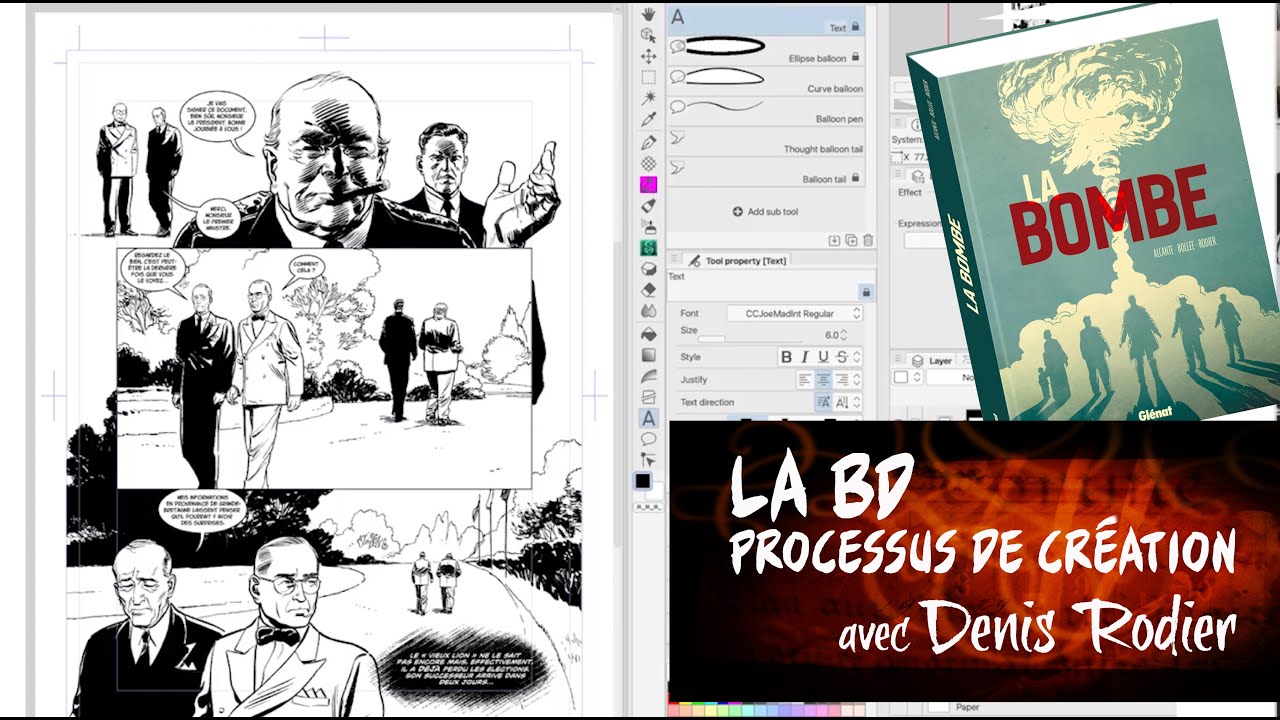
Task: Toggle Underline text style
Action: click(x=823, y=357)
